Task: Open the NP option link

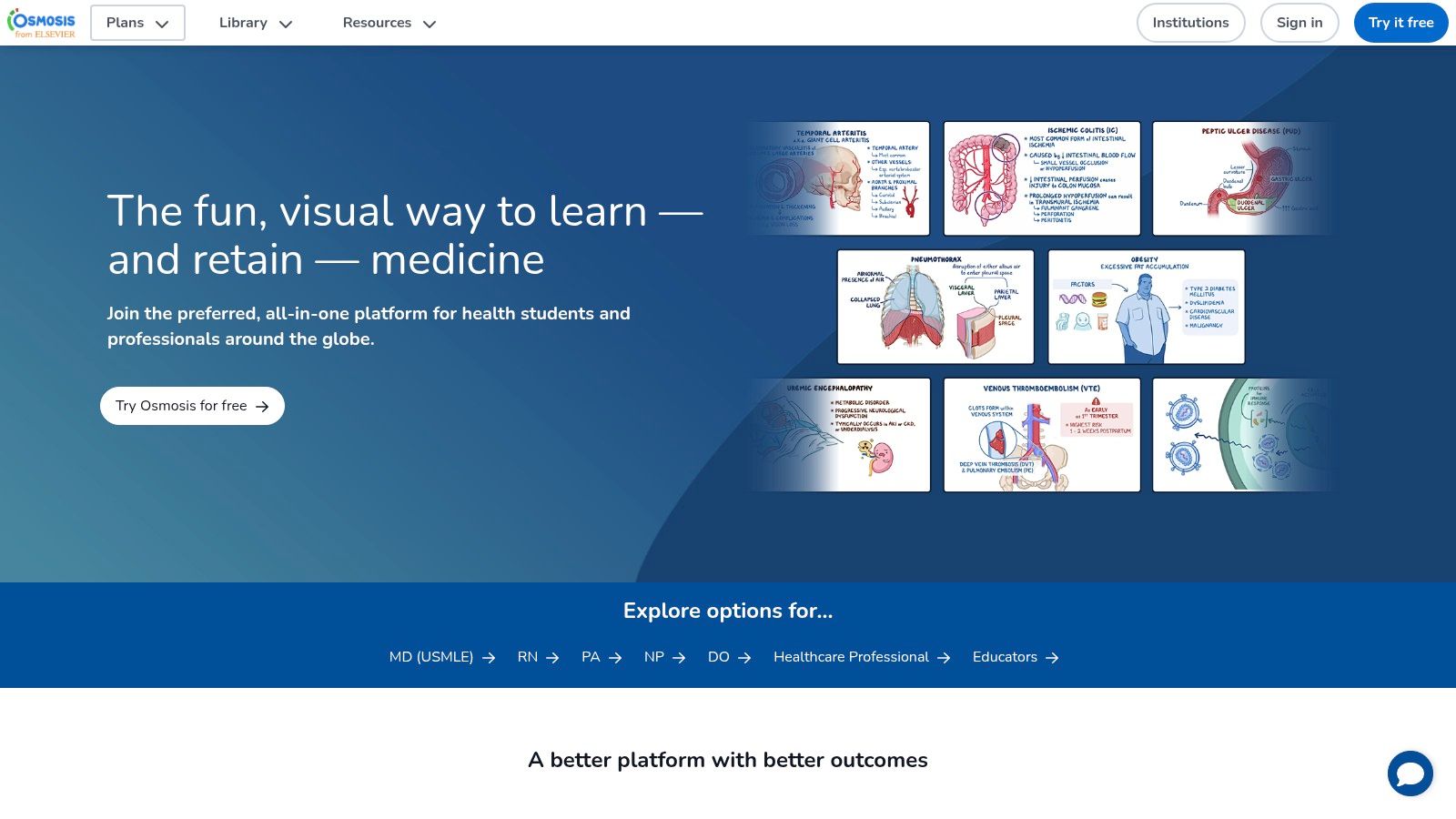Action: (665, 657)
